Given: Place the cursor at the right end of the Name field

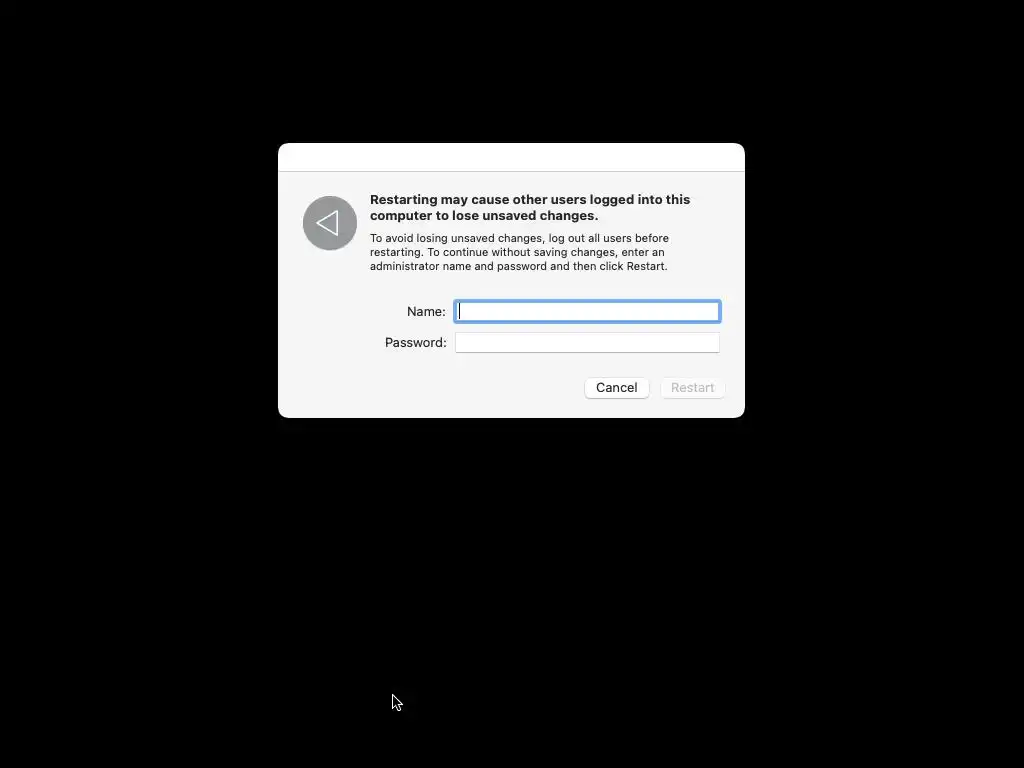Looking at the screenshot, I should (x=714, y=312).
